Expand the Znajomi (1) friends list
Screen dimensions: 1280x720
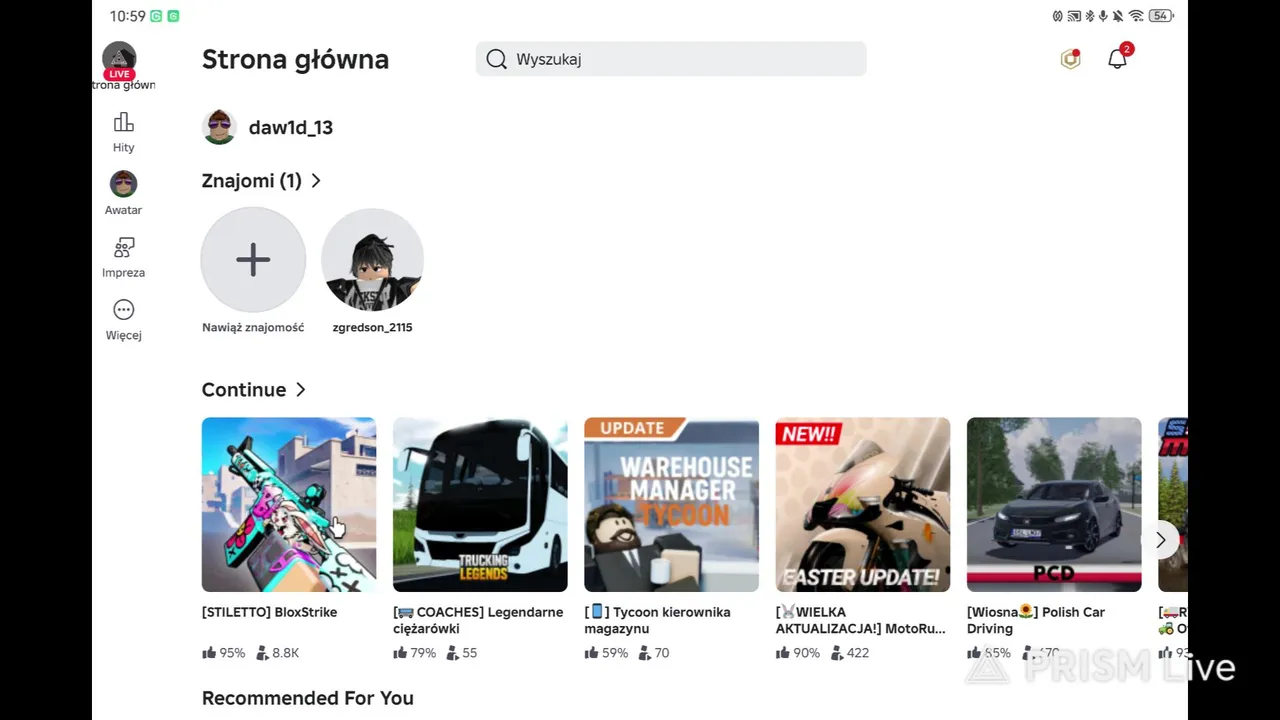[x=316, y=181]
